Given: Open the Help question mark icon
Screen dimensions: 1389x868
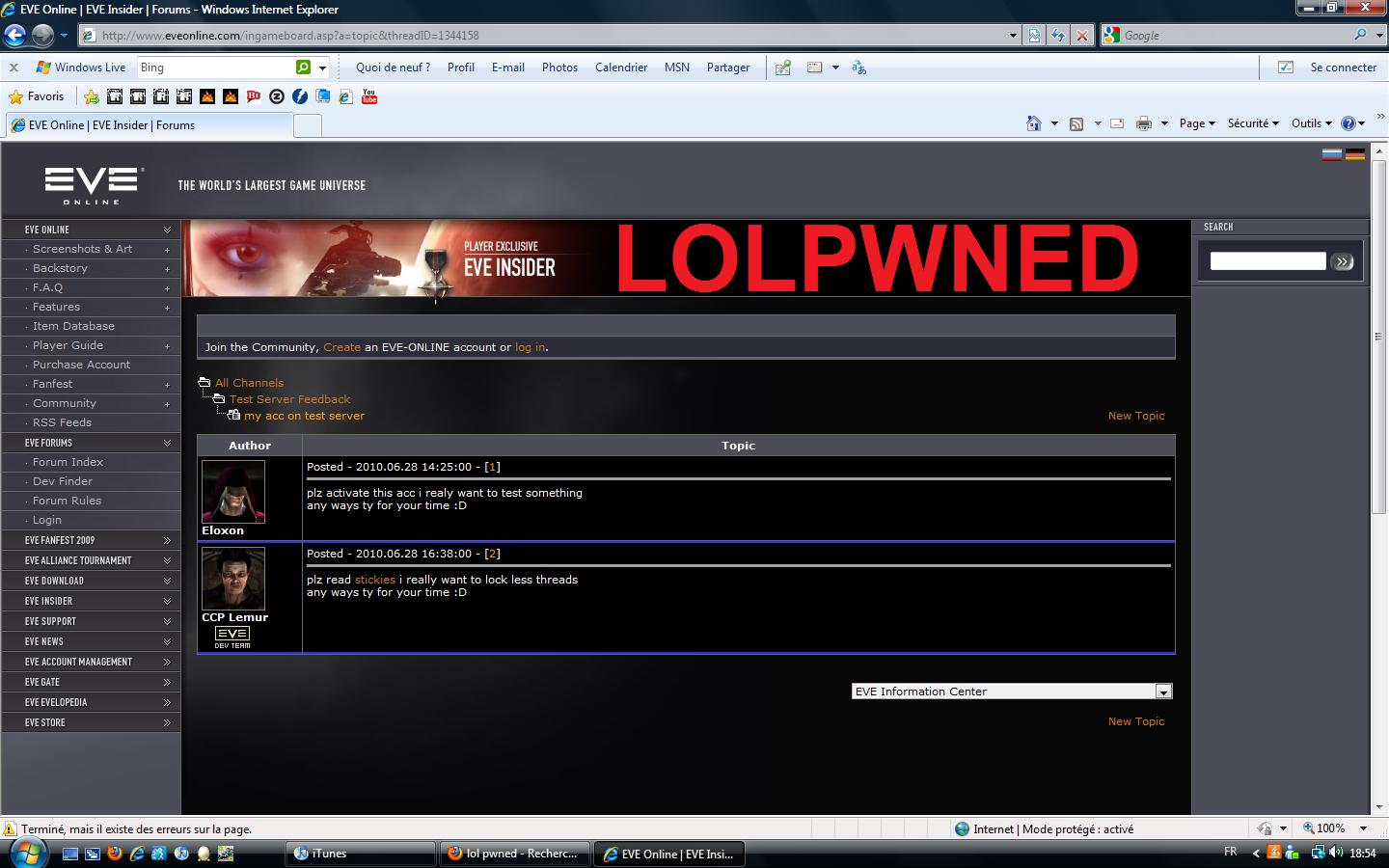Looking at the screenshot, I should click(1348, 123).
